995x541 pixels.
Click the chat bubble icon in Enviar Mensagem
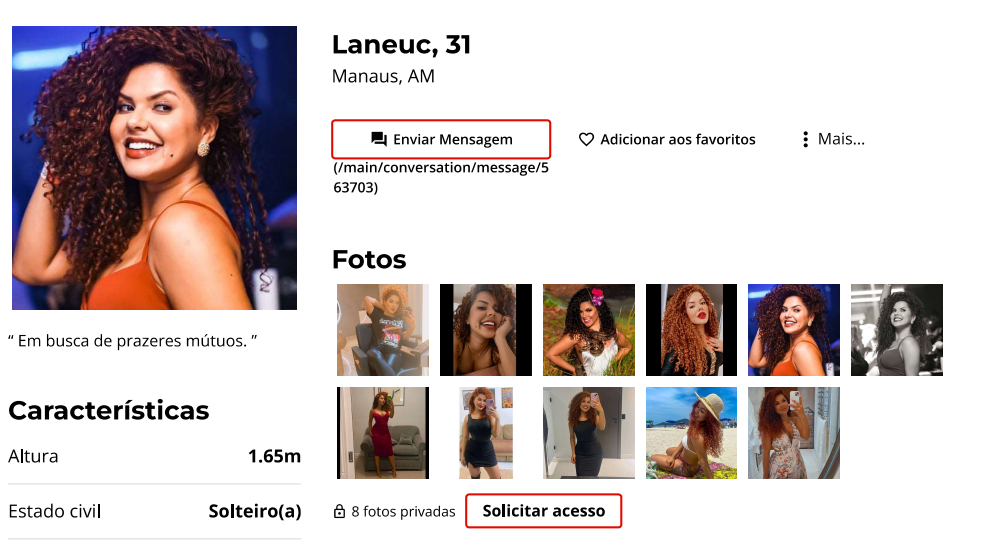379,139
